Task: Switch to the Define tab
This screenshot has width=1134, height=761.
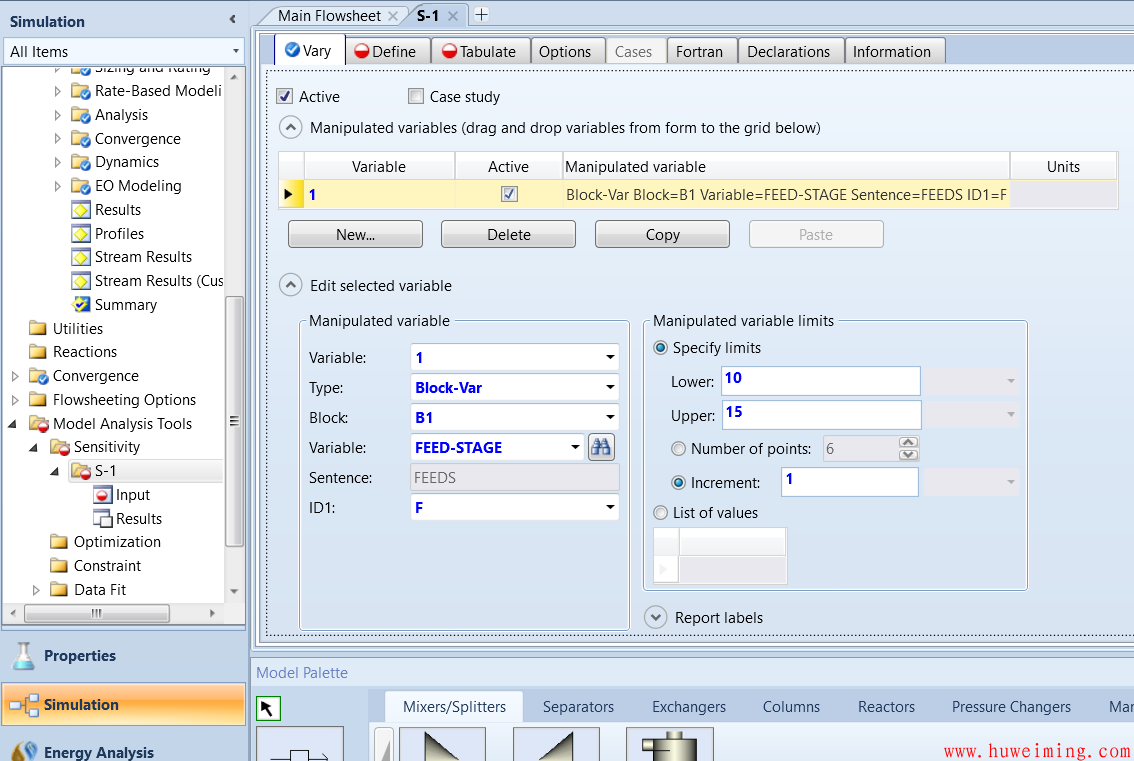Action: [388, 52]
